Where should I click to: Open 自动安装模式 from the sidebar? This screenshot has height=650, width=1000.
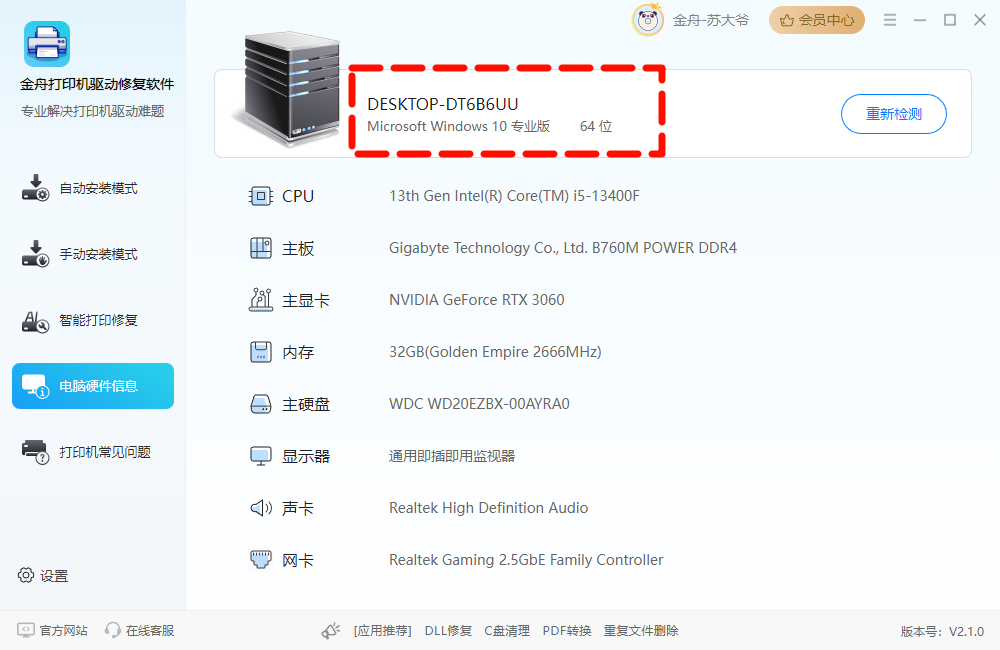(x=80, y=188)
